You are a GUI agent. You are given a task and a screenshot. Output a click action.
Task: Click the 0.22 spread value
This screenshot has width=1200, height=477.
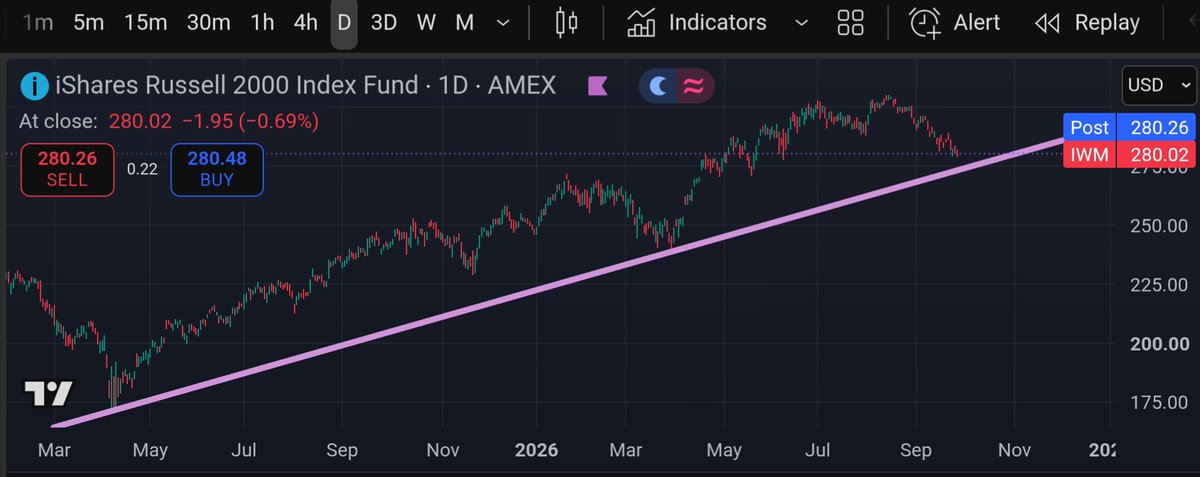142,169
